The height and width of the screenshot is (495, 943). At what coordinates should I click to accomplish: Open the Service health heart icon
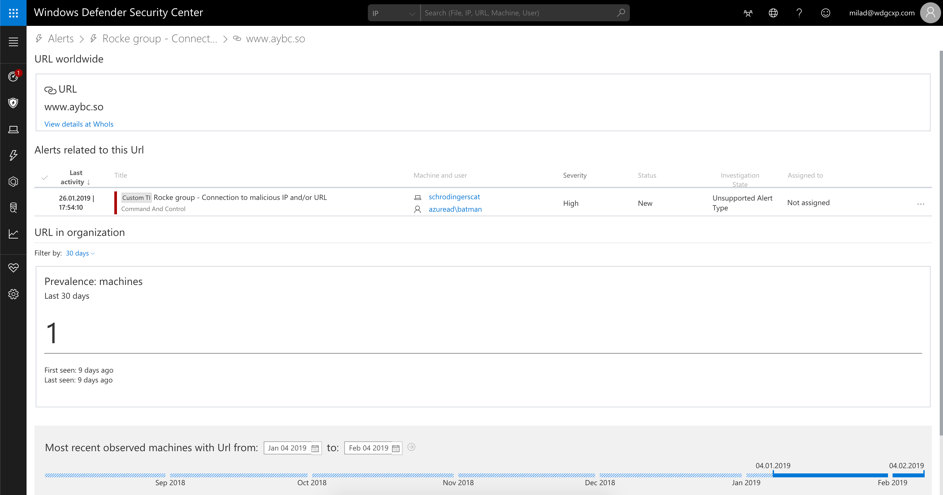coord(13,268)
